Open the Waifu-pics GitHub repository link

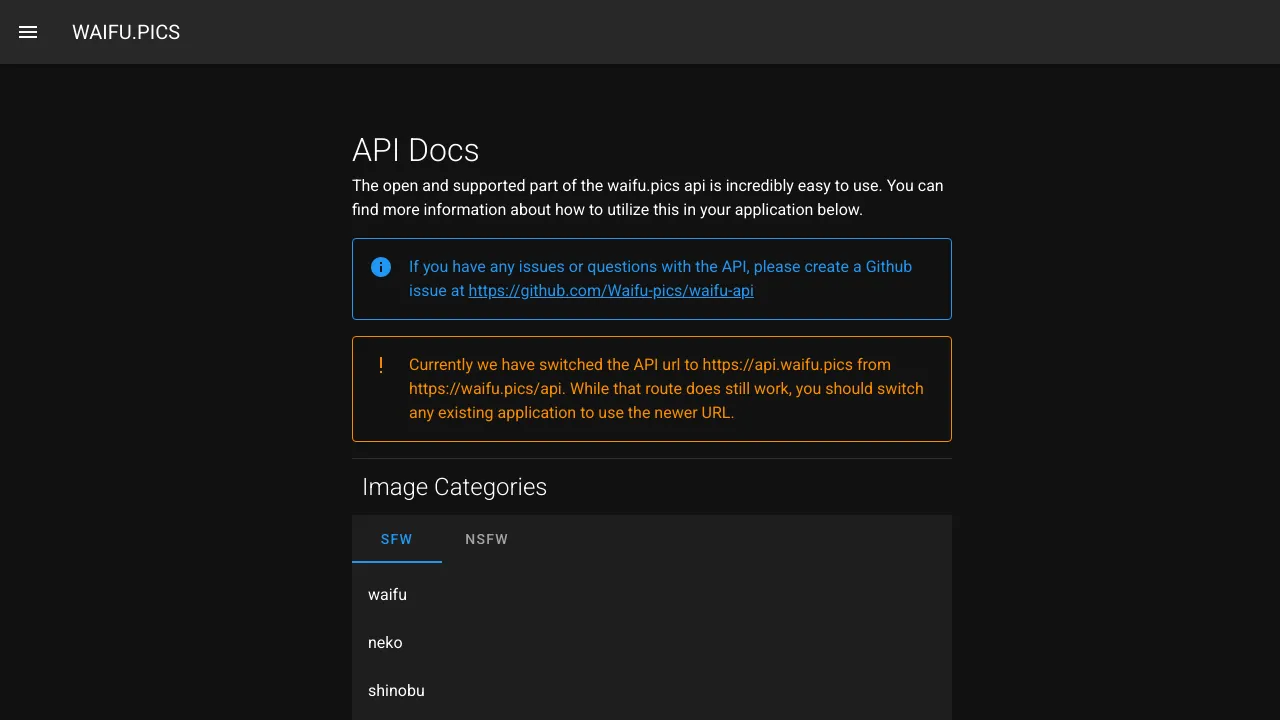pos(611,291)
